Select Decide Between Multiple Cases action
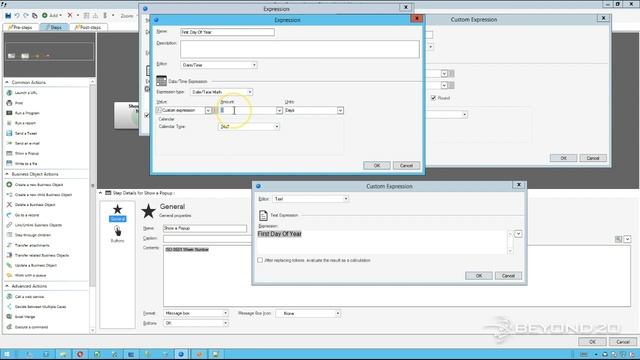This screenshot has width=640, height=360. coord(40,307)
